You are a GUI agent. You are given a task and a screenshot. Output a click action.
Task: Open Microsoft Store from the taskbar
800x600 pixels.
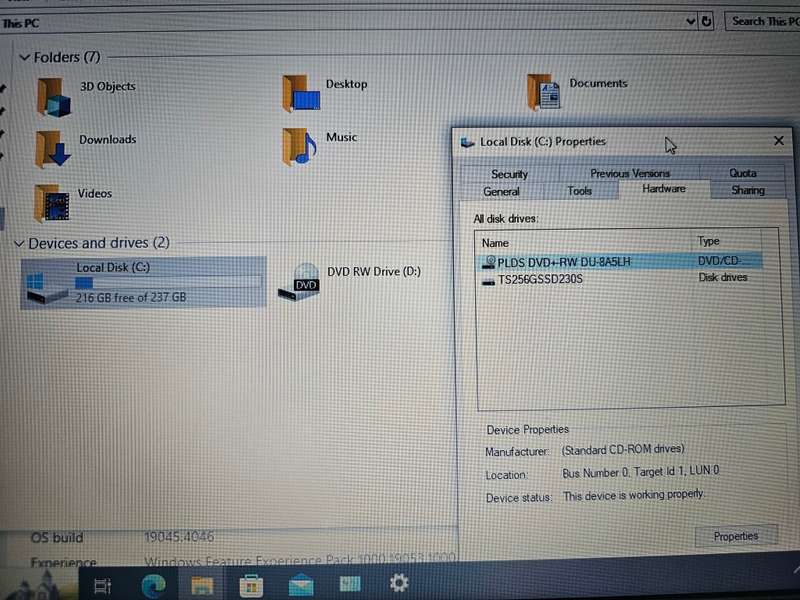252,585
